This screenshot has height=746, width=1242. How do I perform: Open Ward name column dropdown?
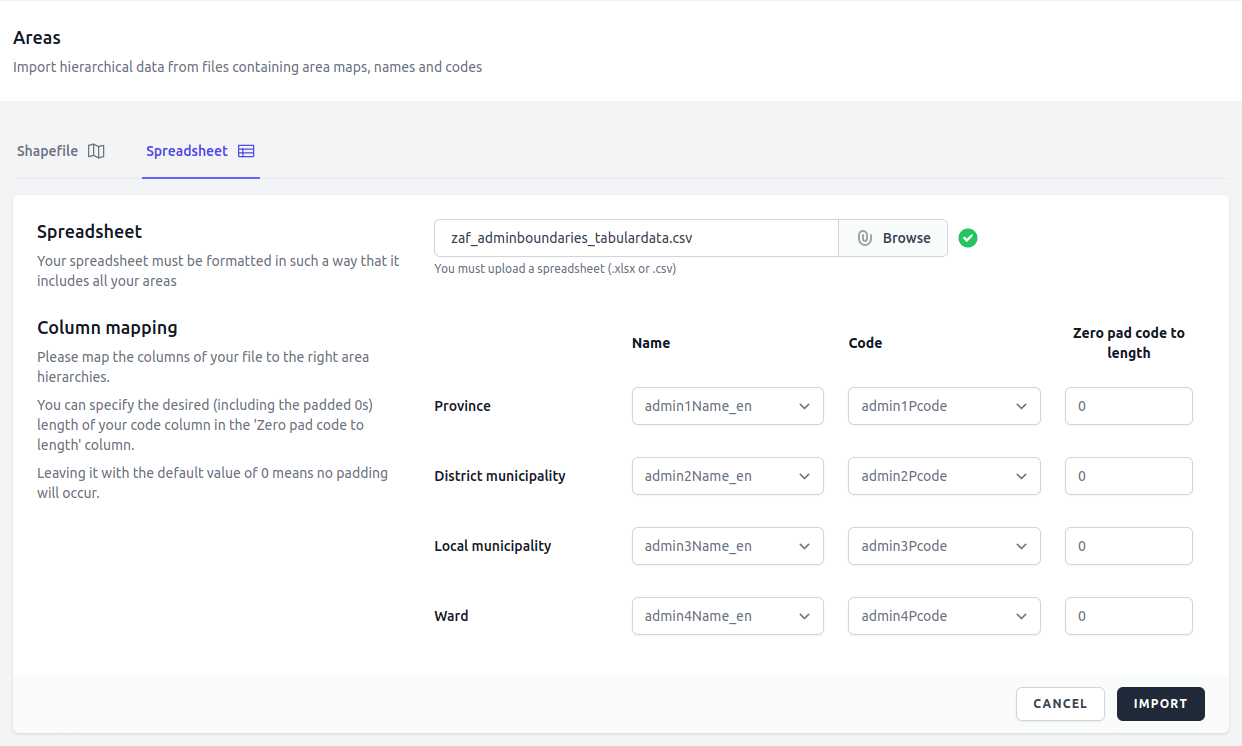point(728,616)
